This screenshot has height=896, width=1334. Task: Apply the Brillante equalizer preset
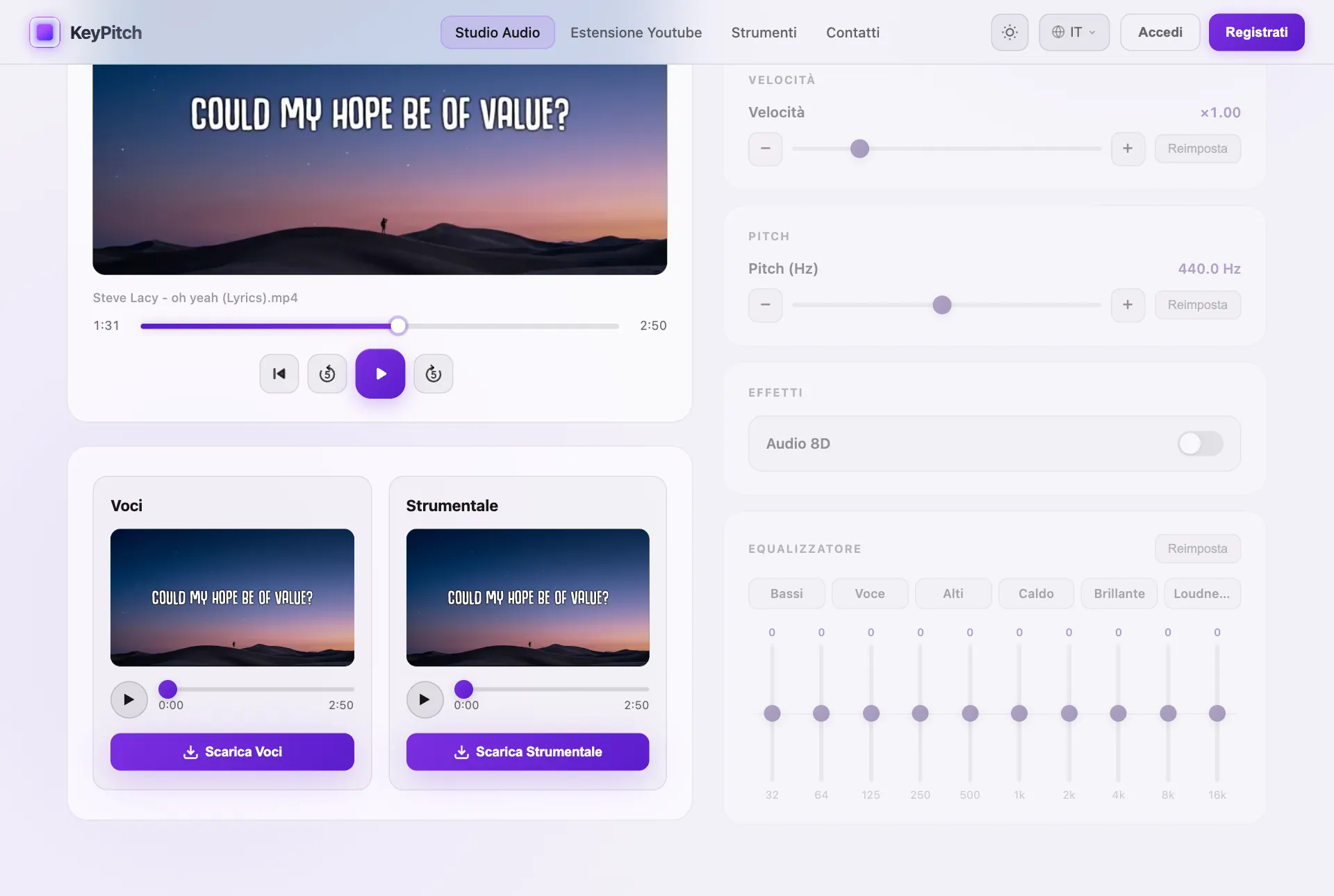(1119, 594)
